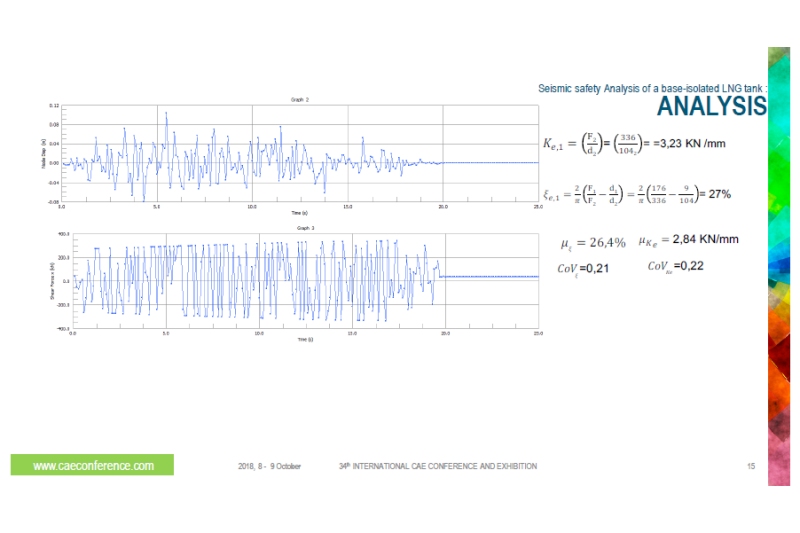The height and width of the screenshot is (533, 800).
Task: Click the CoV =0,22 text
Action: (679, 266)
